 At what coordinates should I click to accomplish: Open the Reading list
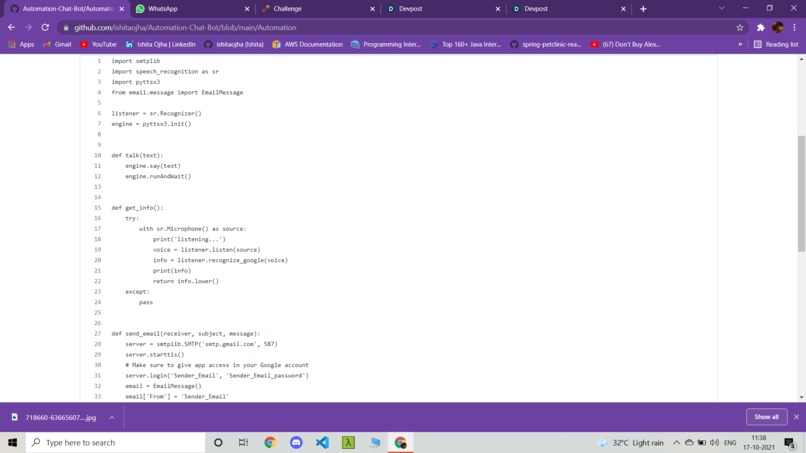click(776, 45)
